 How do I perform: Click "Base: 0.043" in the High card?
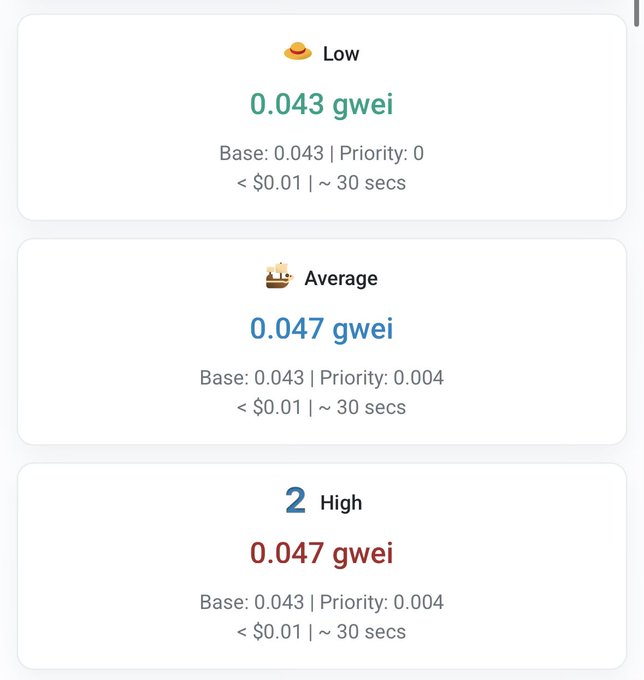(x=252, y=602)
